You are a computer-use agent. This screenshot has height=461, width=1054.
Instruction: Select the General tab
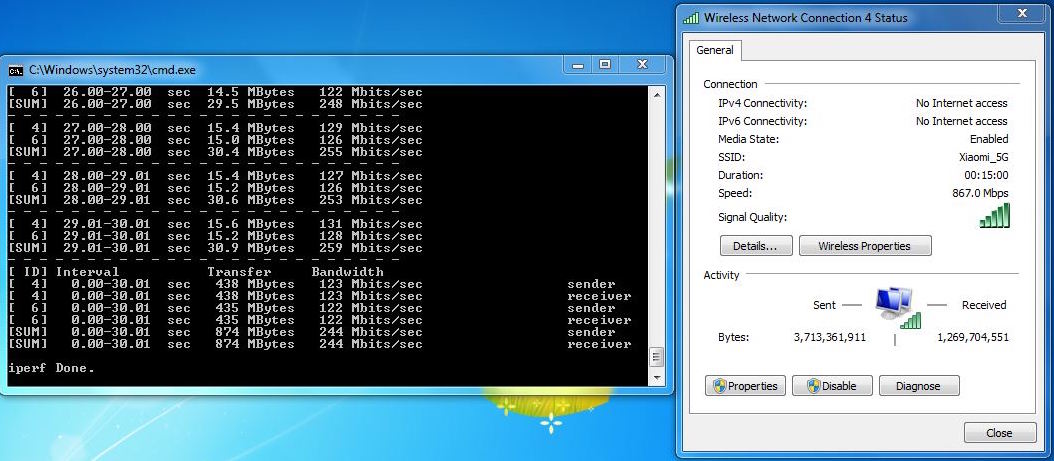(x=715, y=50)
